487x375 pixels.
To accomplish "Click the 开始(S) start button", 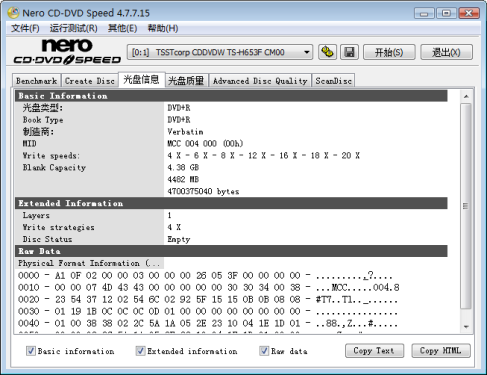I will point(389,52).
